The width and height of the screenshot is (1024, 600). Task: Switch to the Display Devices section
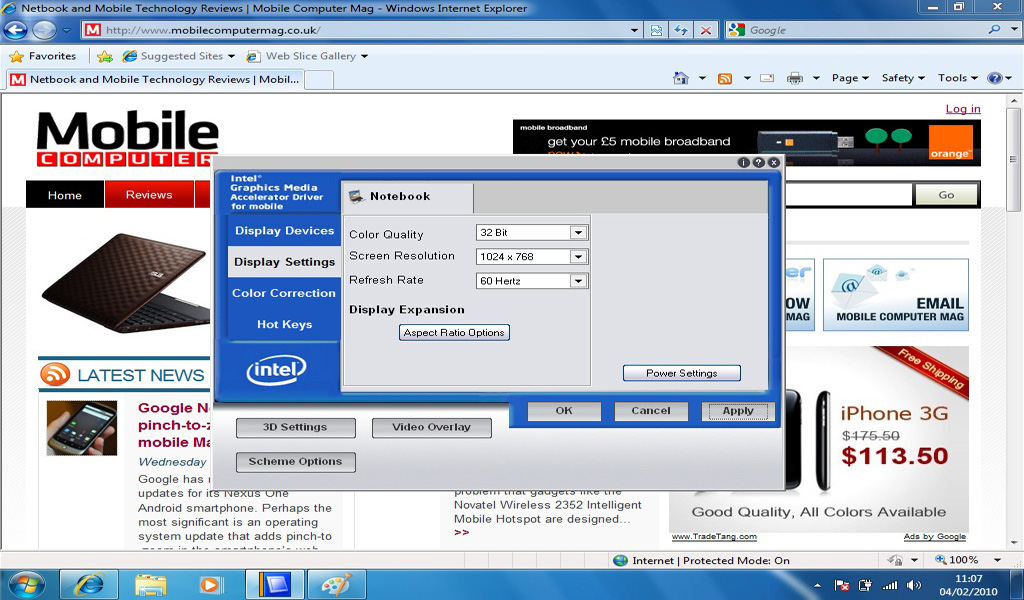click(x=284, y=230)
